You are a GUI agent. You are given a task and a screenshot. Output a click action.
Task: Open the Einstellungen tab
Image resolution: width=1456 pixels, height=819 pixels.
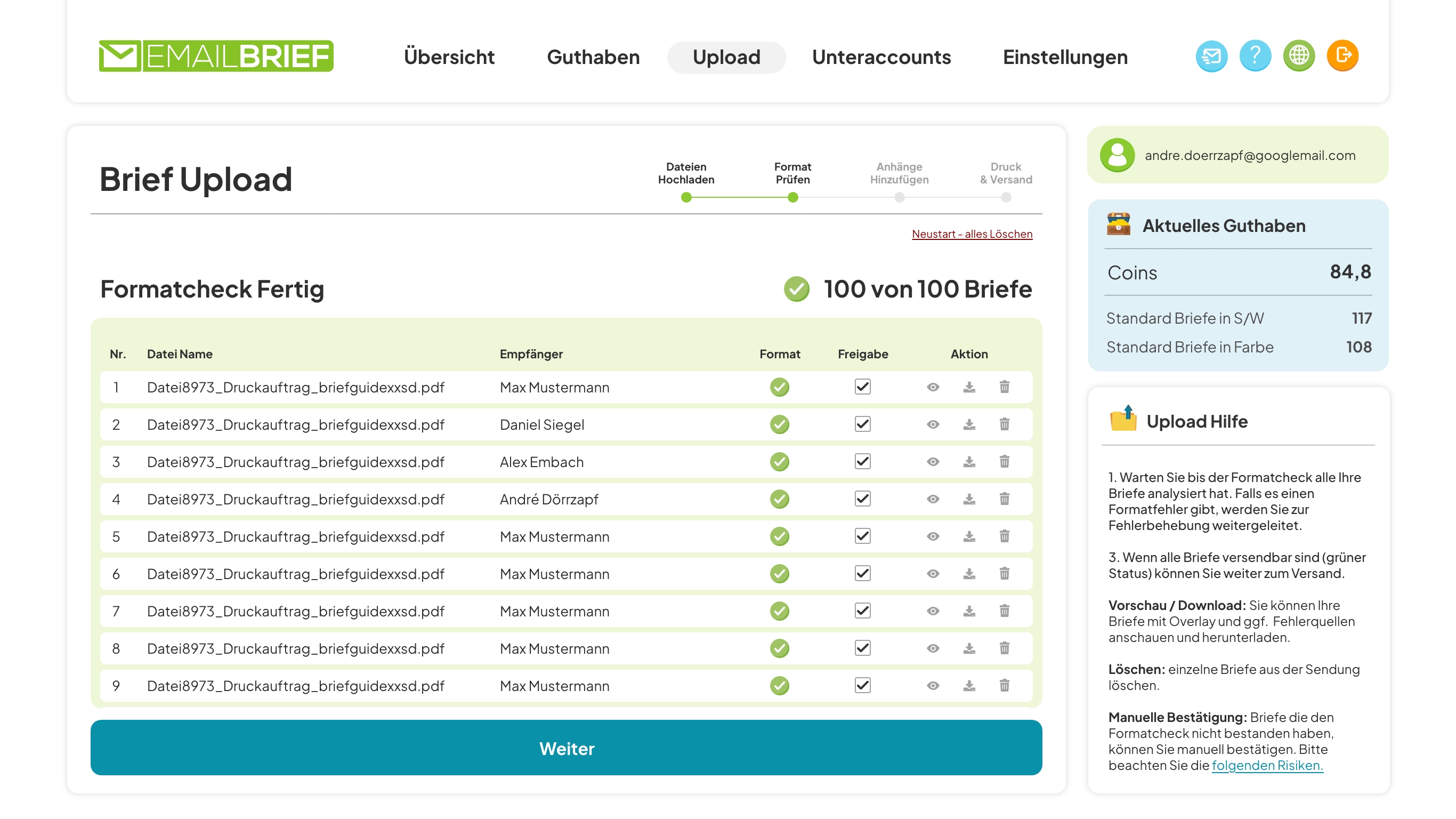pos(1065,57)
